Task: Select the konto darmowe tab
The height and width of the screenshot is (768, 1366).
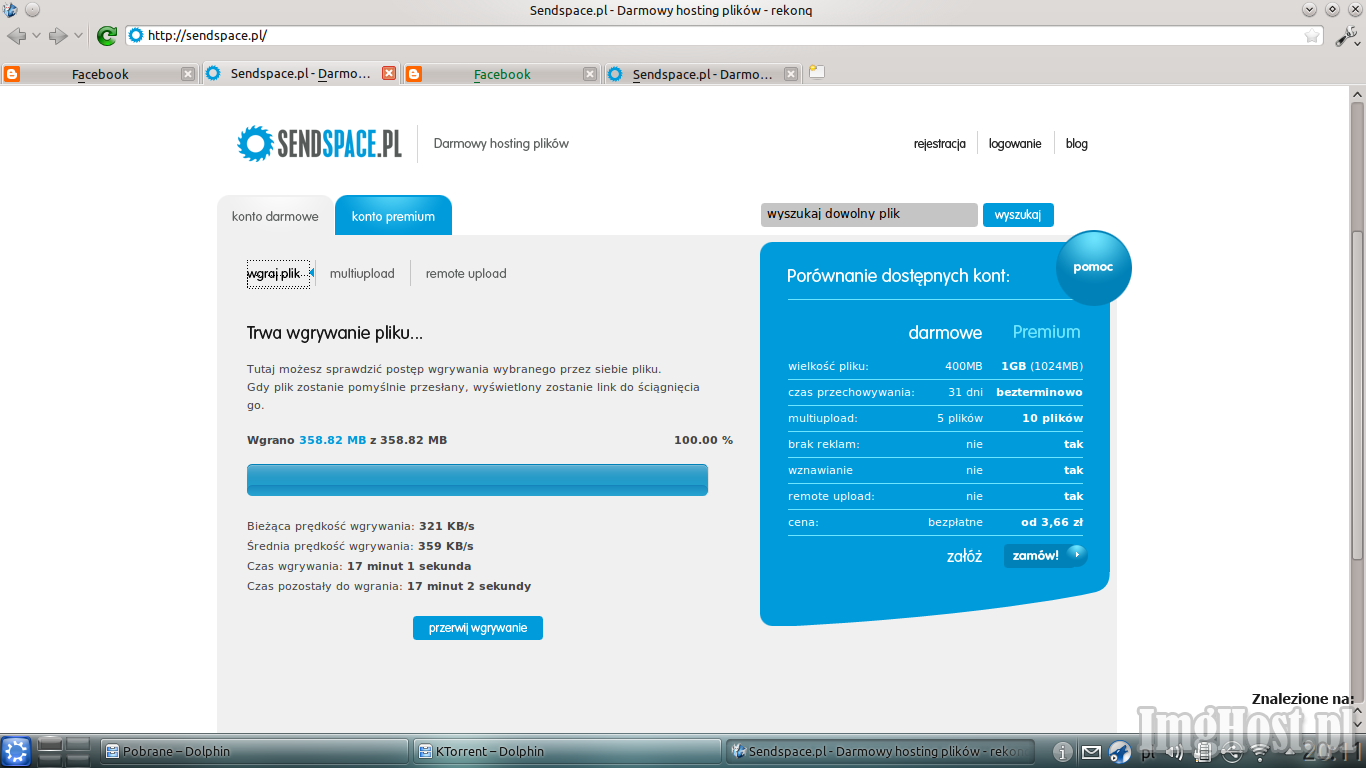Action: (275, 216)
